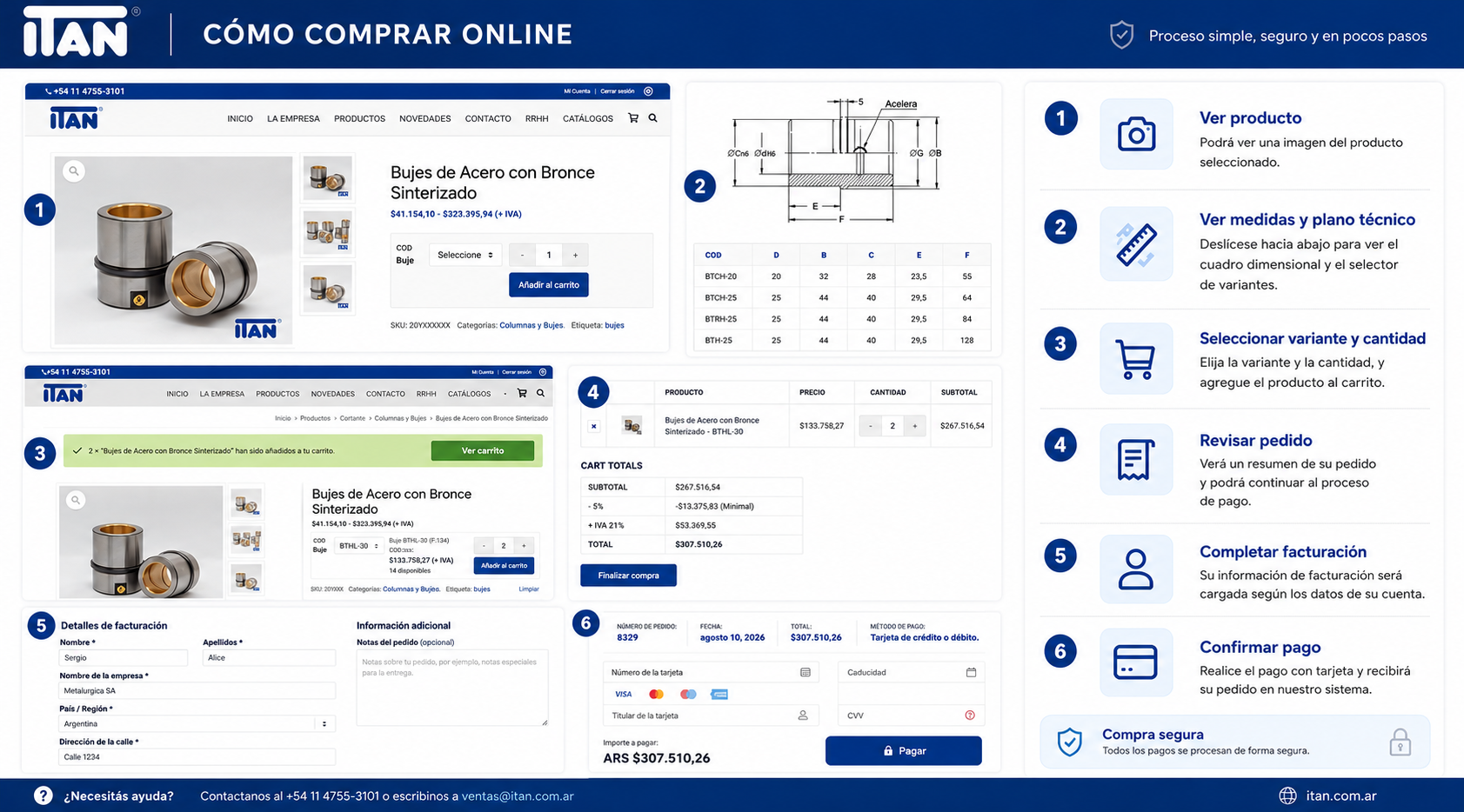Click the magnifier zoom icon on the large product image
Image resolution: width=1464 pixels, height=812 pixels.
(x=74, y=171)
